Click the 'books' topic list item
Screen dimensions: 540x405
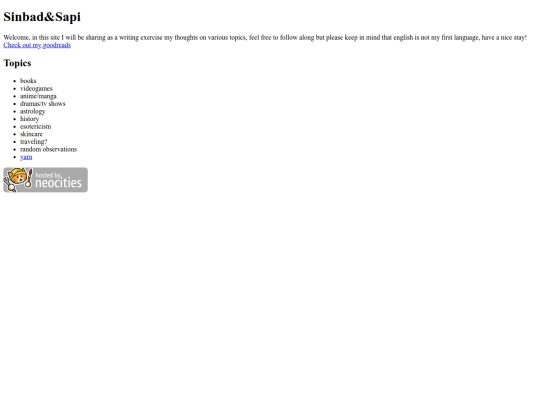pyautogui.click(x=28, y=81)
